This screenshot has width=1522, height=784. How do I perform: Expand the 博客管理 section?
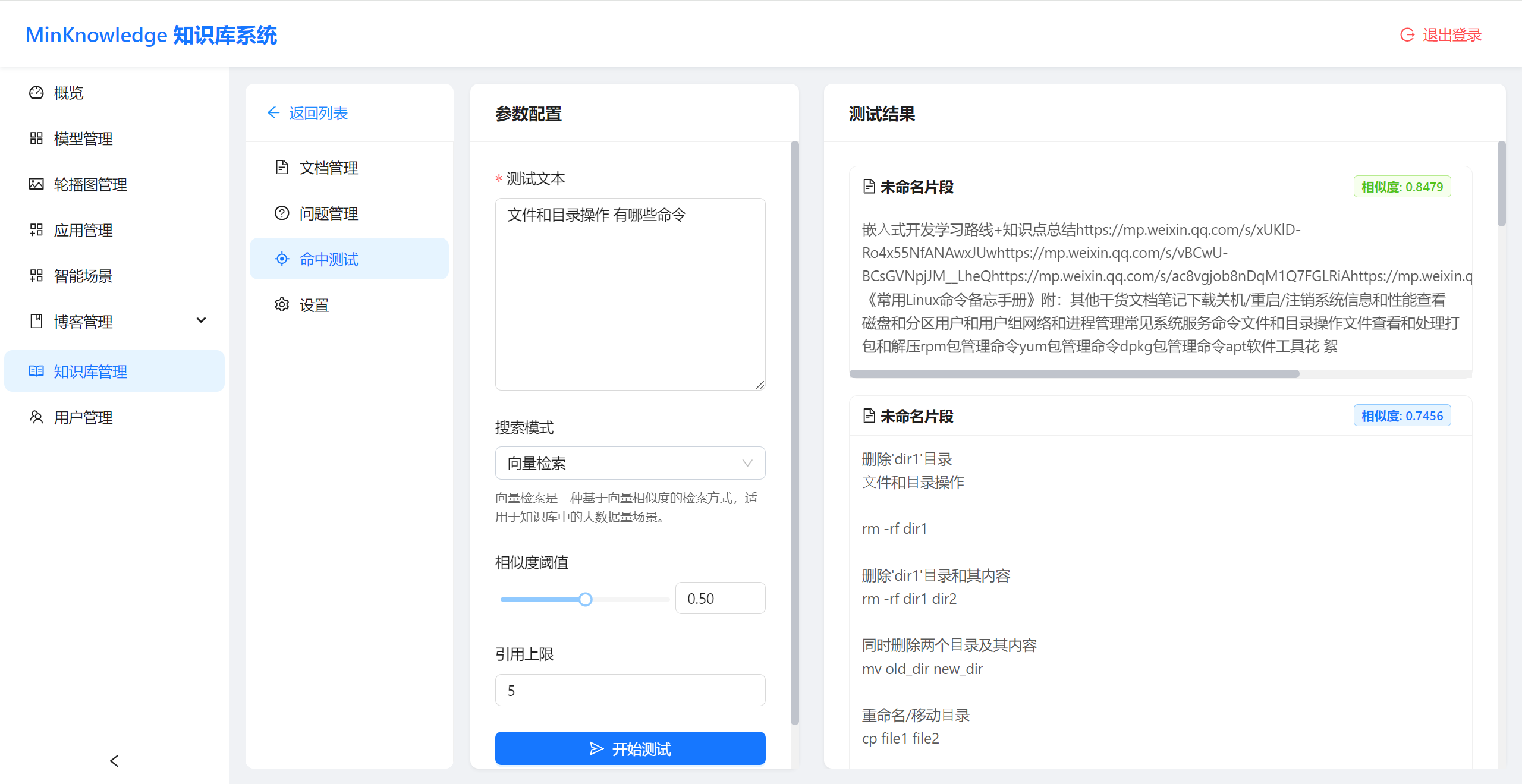tap(202, 320)
